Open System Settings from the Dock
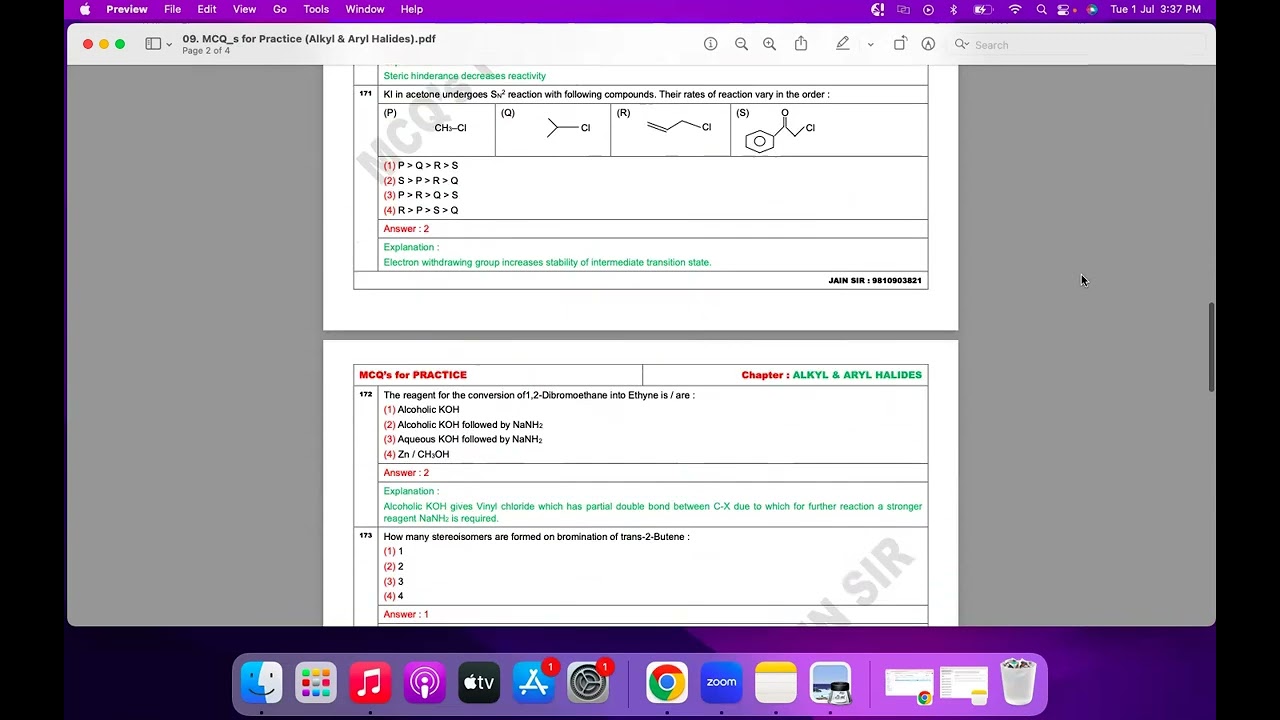Image resolution: width=1280 pixels, height=720 pixels. click(588, 683)
